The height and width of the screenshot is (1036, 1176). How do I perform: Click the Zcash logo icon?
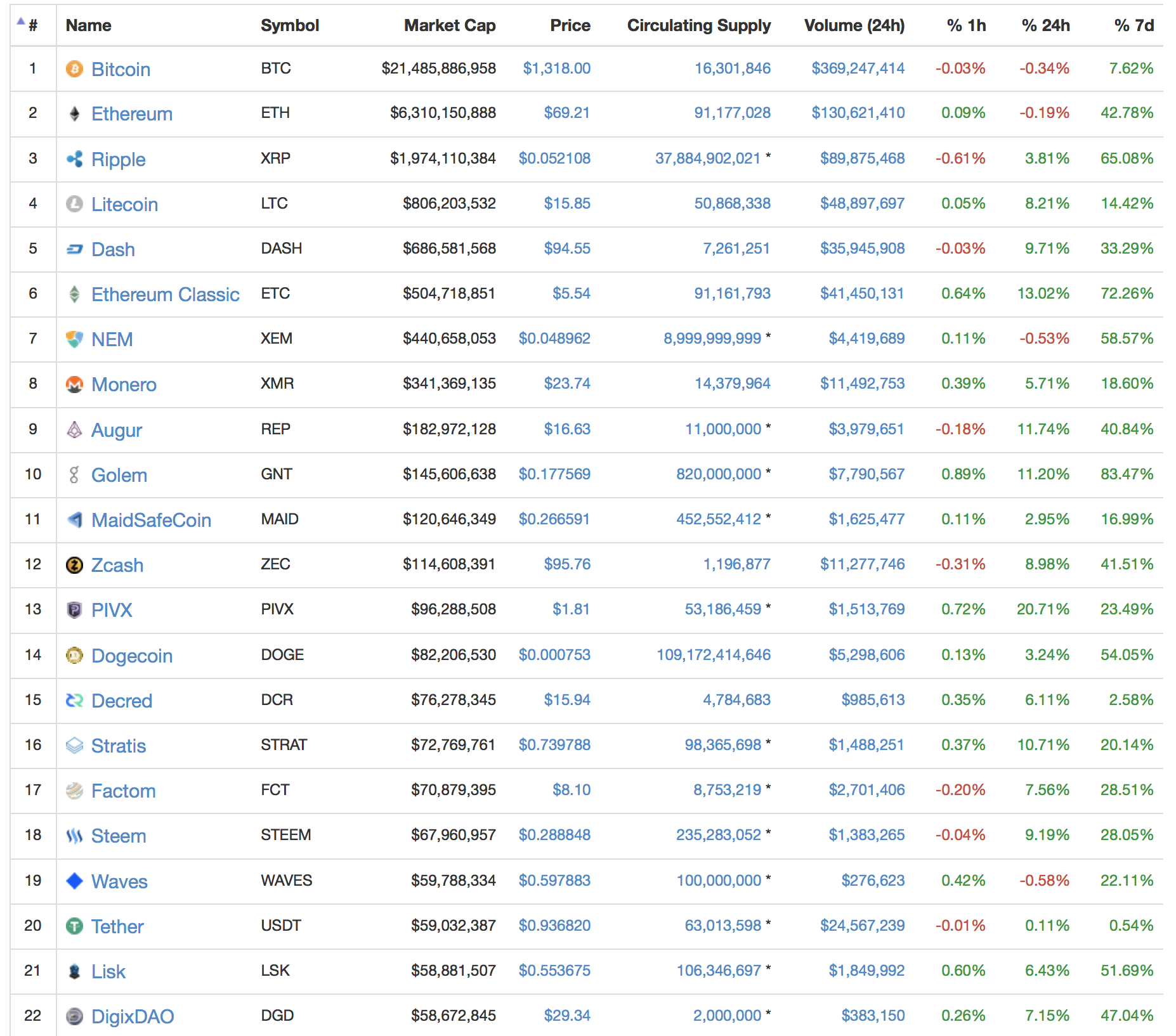74,565
